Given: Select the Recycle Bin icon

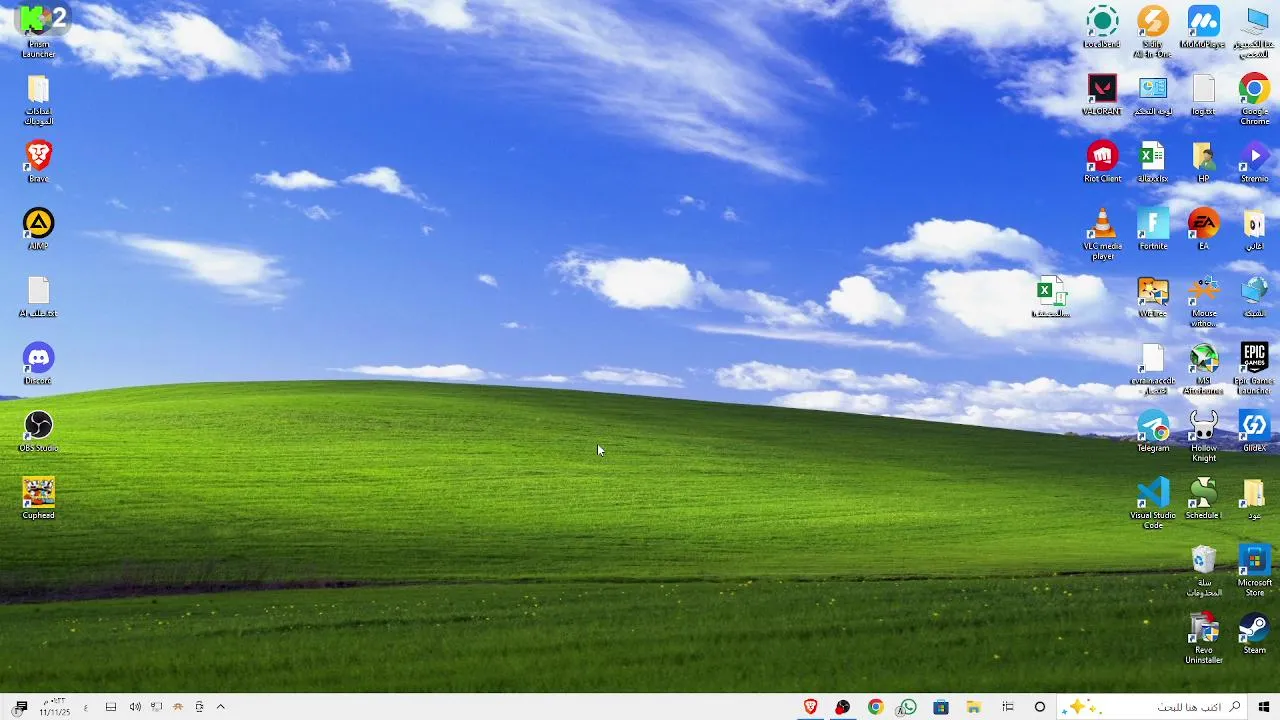Looking at the screenshot, I should pyautogui.click(x=1203, y=571).
